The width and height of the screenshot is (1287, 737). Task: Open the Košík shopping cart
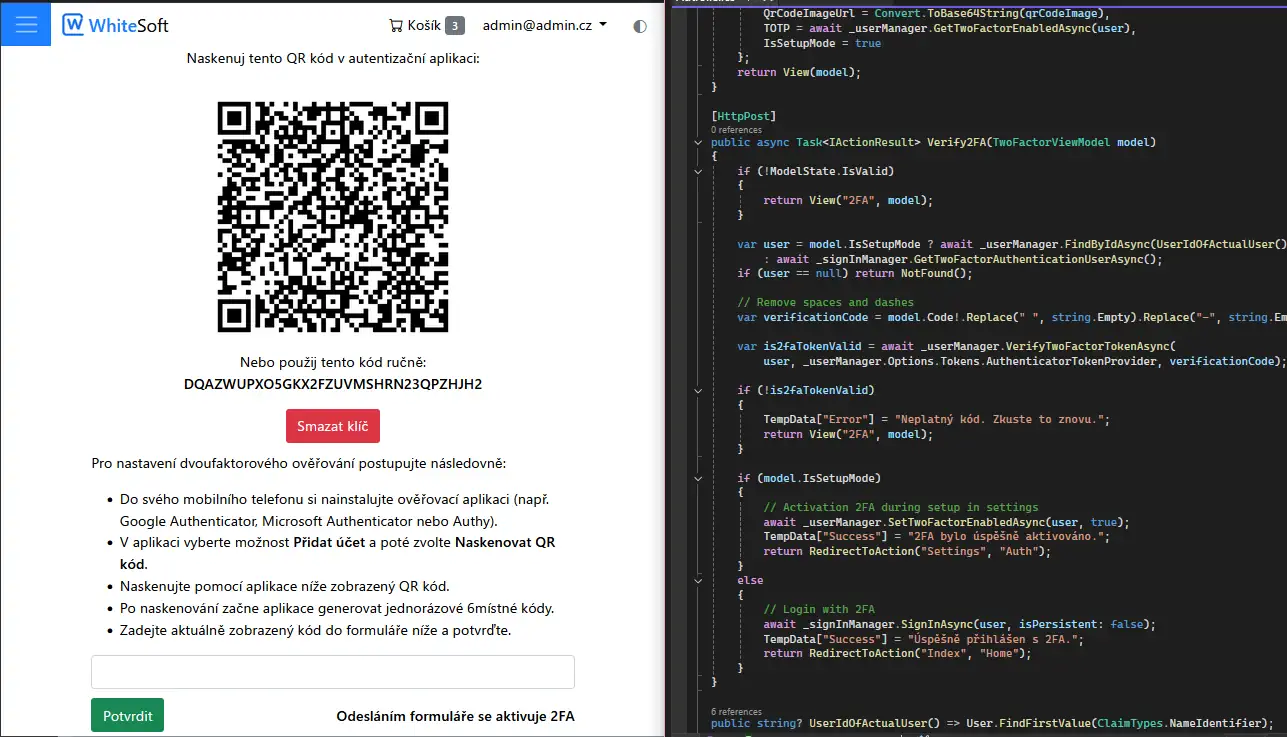(x=426, y=25)
